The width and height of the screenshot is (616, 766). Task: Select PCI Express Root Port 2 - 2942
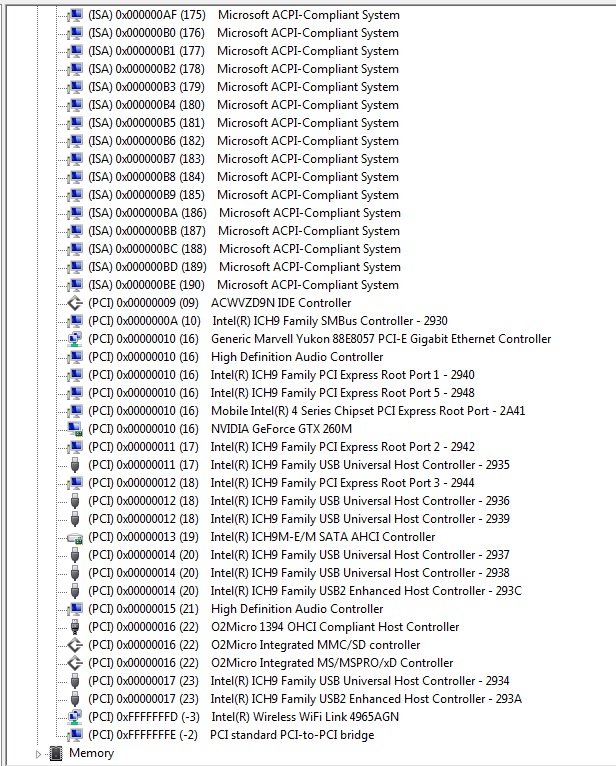[x=342, y=447]
